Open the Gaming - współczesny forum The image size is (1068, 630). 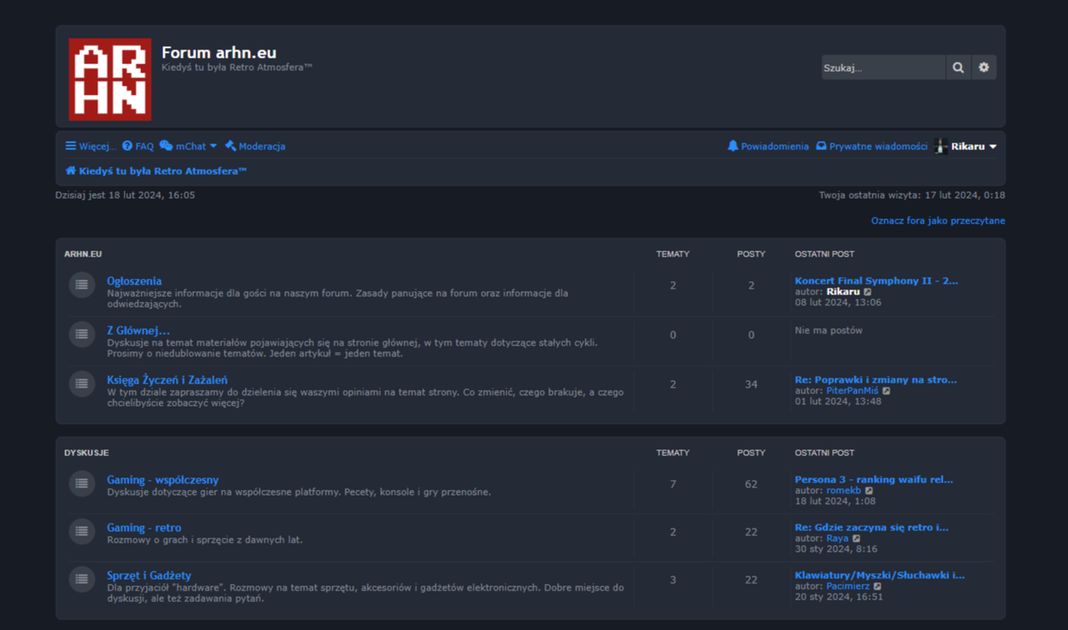click(163, 480)
